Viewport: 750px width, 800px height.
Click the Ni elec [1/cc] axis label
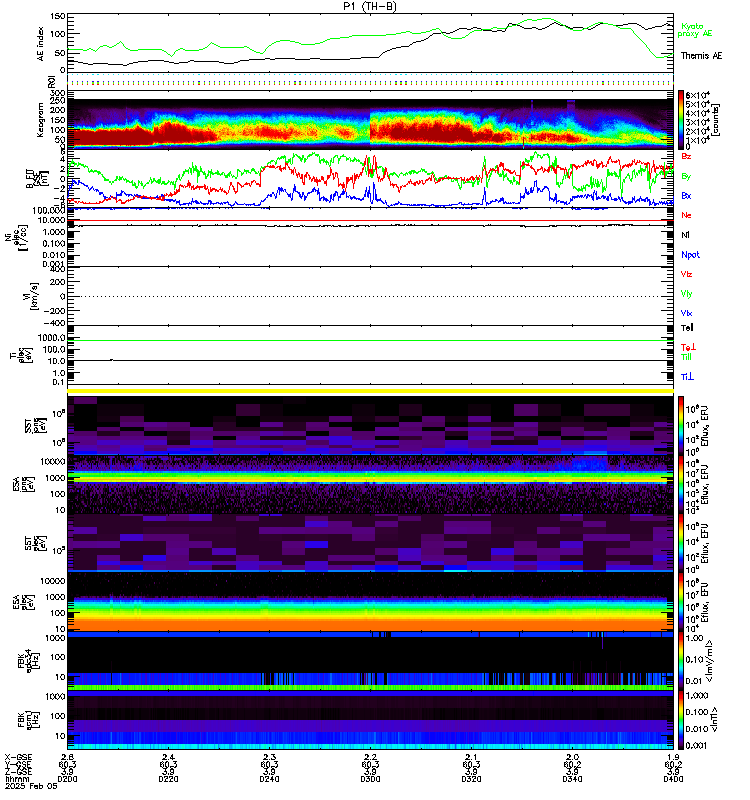pos(16,239)
